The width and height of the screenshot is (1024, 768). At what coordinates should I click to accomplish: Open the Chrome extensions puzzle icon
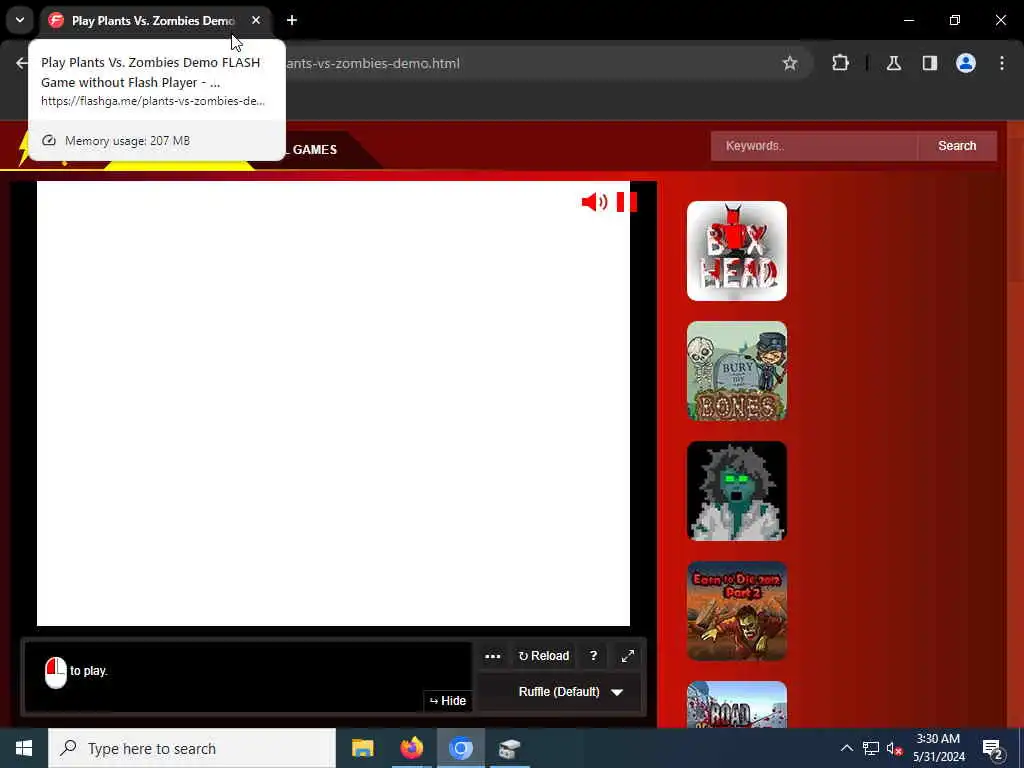click(840, 63)
